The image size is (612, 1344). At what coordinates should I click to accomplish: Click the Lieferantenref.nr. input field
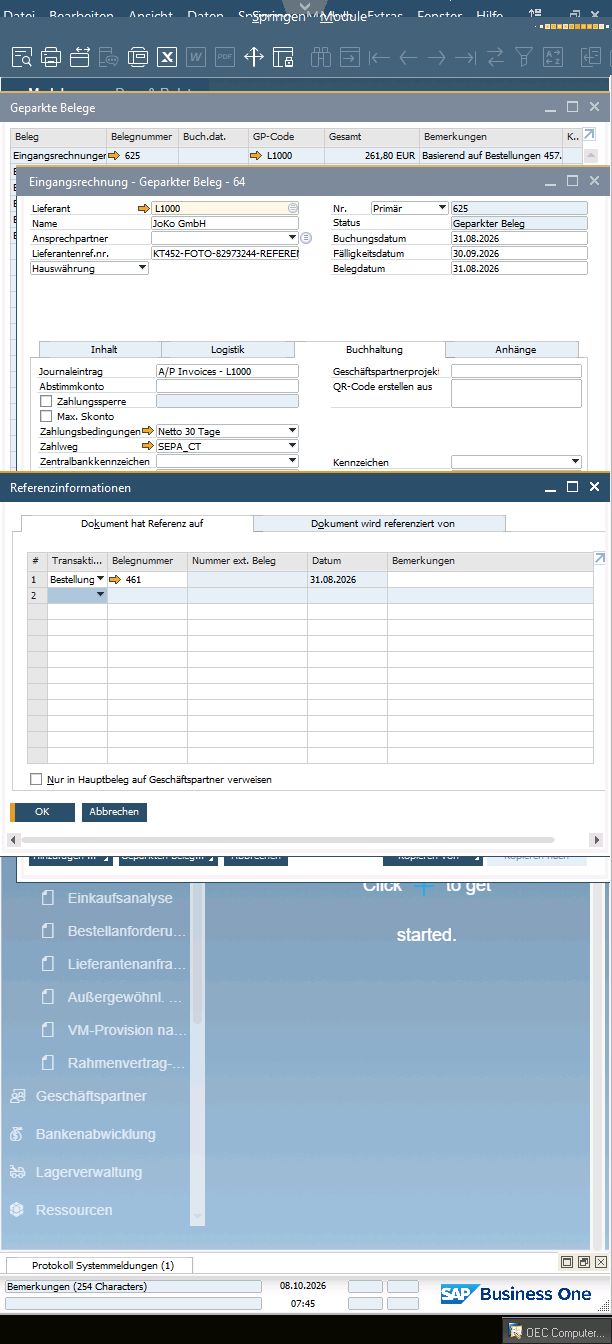click(x=225, y=253)
